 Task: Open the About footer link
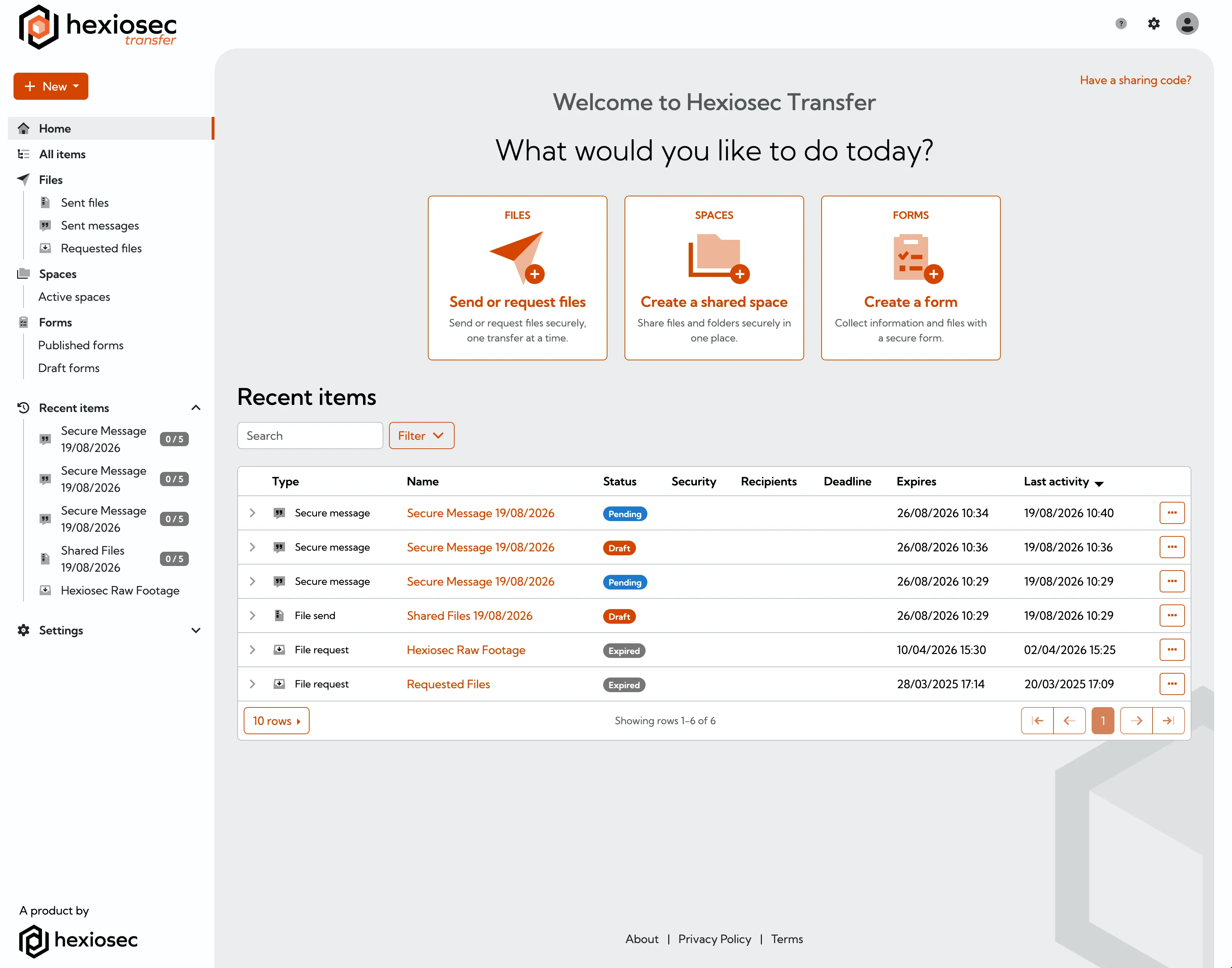pos(642,939)
